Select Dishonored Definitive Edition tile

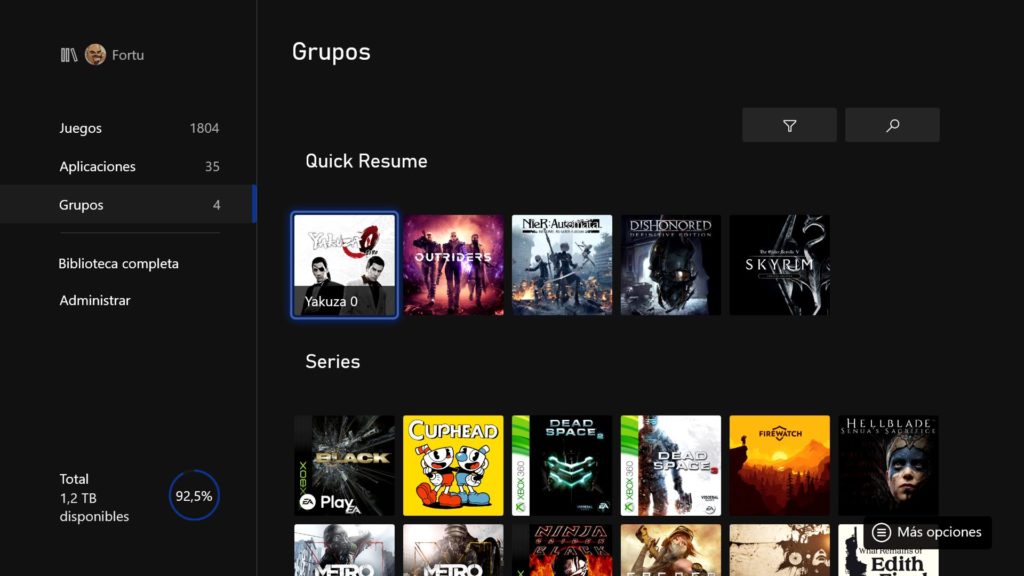[671, 265]
